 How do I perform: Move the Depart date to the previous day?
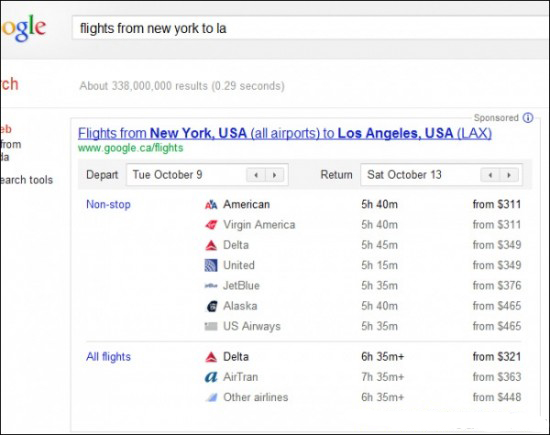pyautogui.click(x=256, y=175)
